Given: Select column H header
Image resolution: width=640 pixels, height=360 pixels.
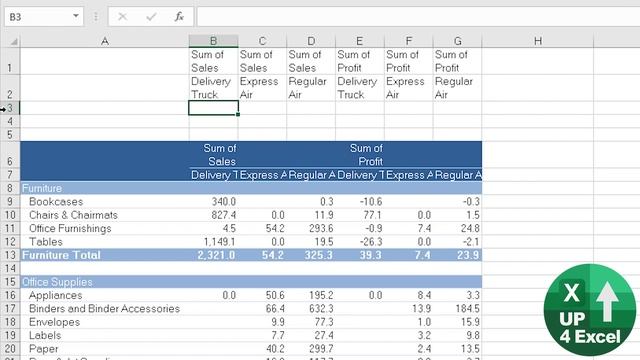Looking at the screenshot, I should 538,41.
